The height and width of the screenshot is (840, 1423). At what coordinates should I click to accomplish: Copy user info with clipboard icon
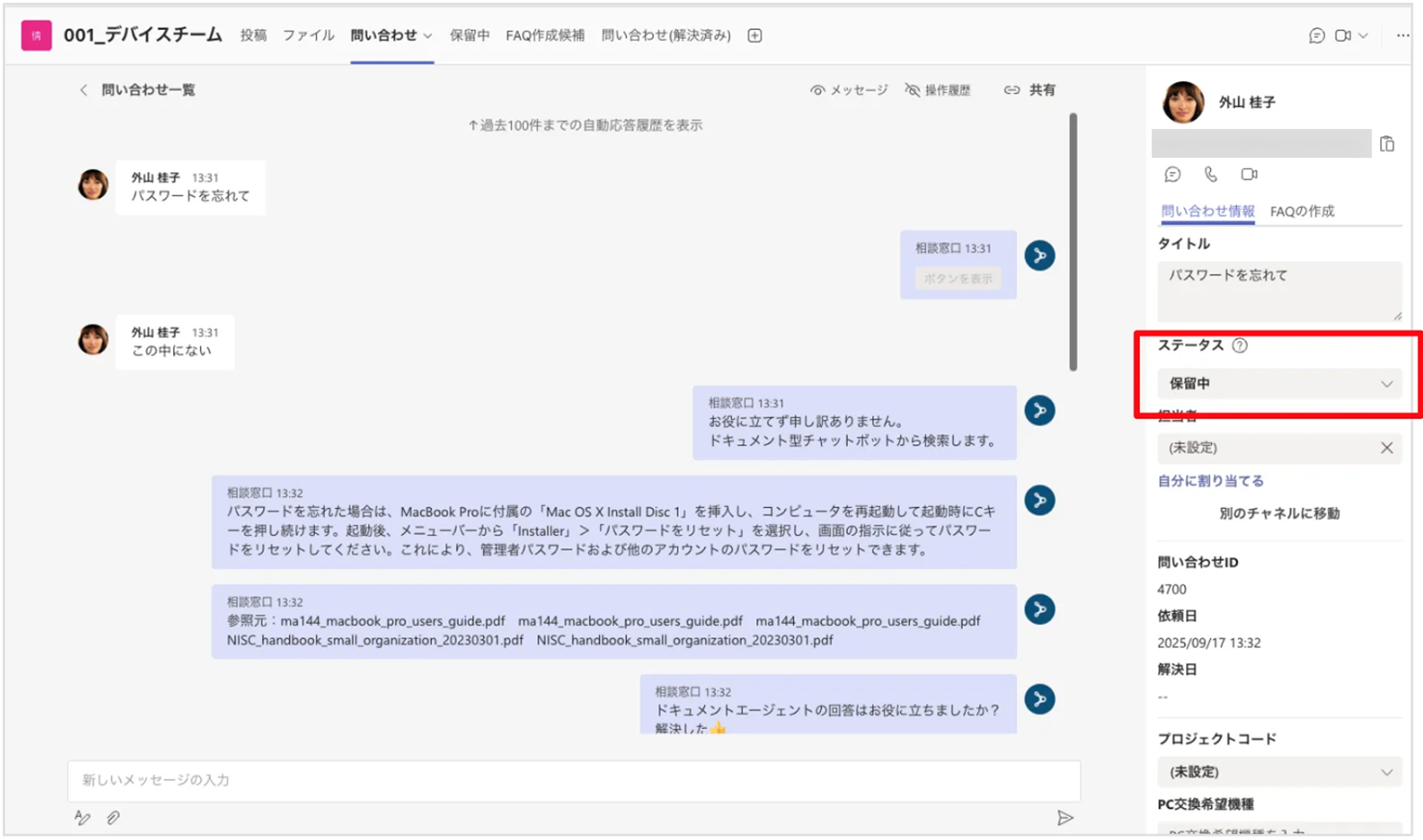click(x=1387, y=144)
